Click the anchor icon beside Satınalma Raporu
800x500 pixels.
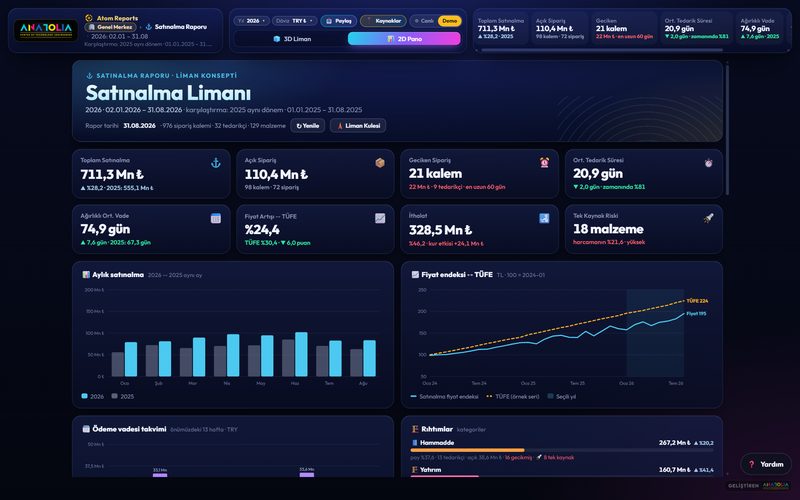pos(149,27)
